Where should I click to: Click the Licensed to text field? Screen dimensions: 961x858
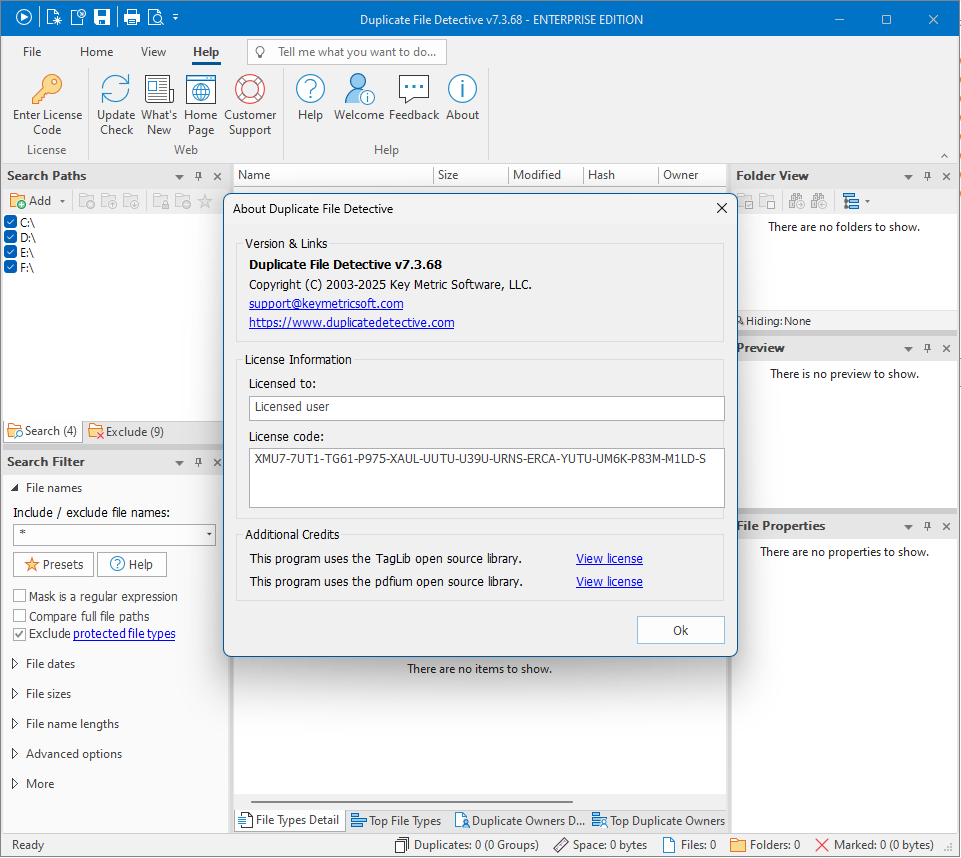tap(487, 408)
